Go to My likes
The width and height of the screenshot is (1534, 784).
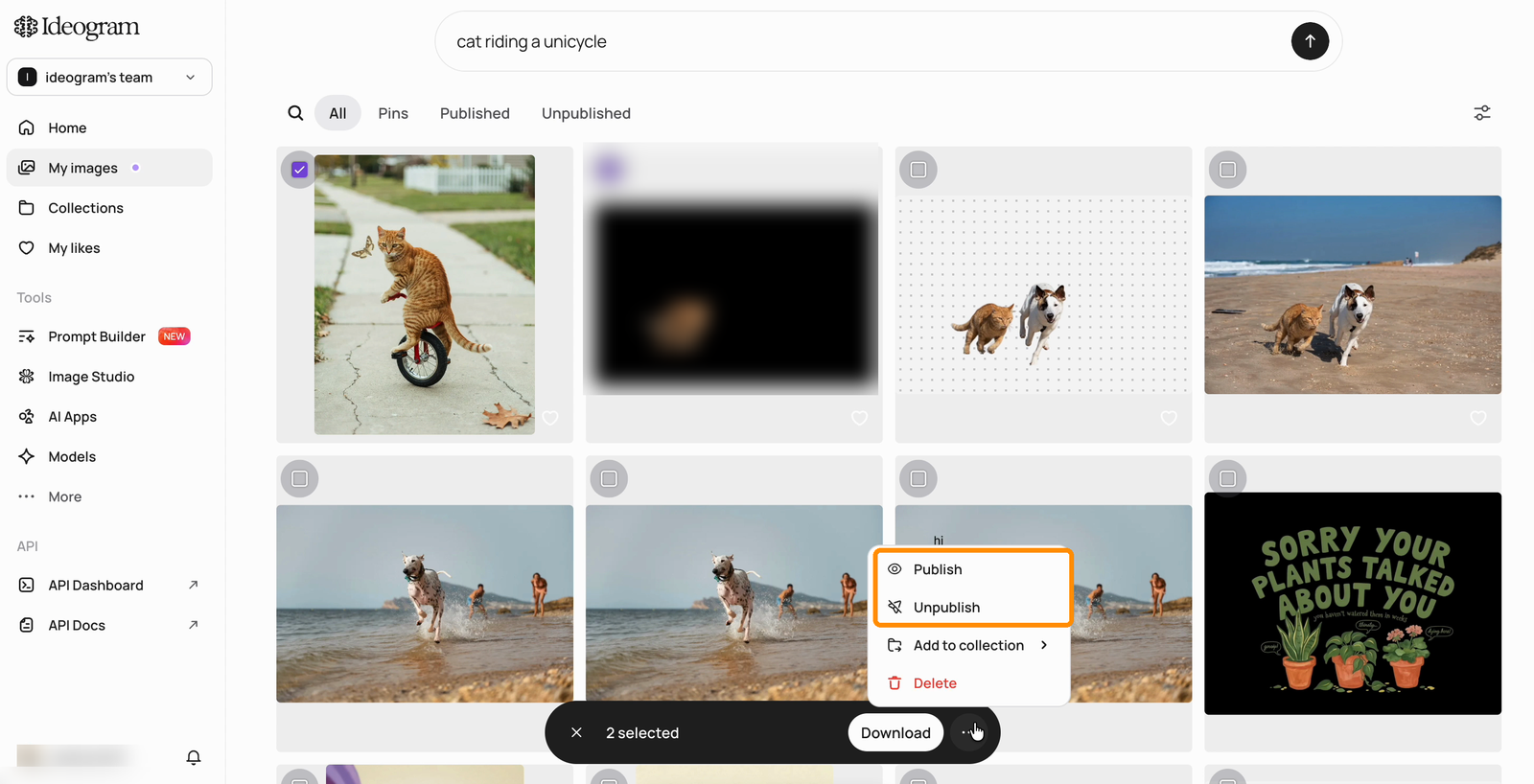point(109,248)
